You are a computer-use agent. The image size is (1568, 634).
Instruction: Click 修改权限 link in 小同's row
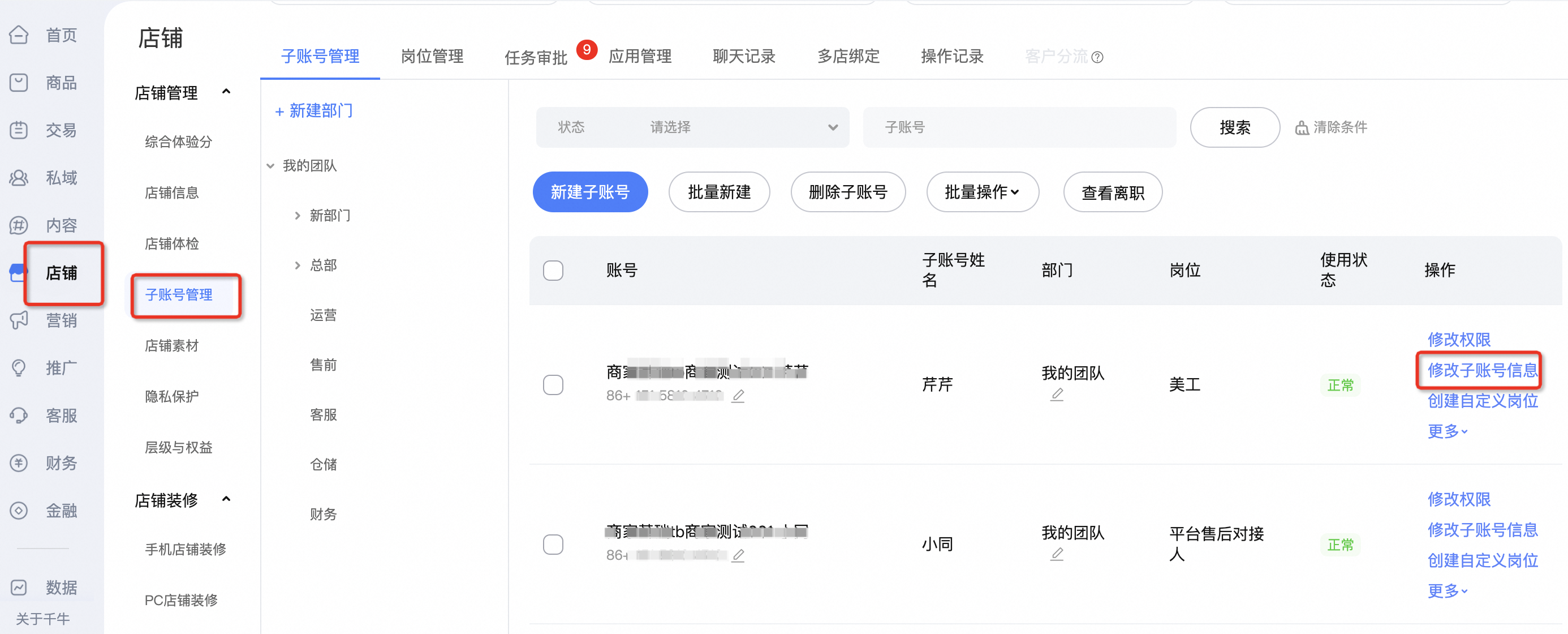pos(1458,499)
